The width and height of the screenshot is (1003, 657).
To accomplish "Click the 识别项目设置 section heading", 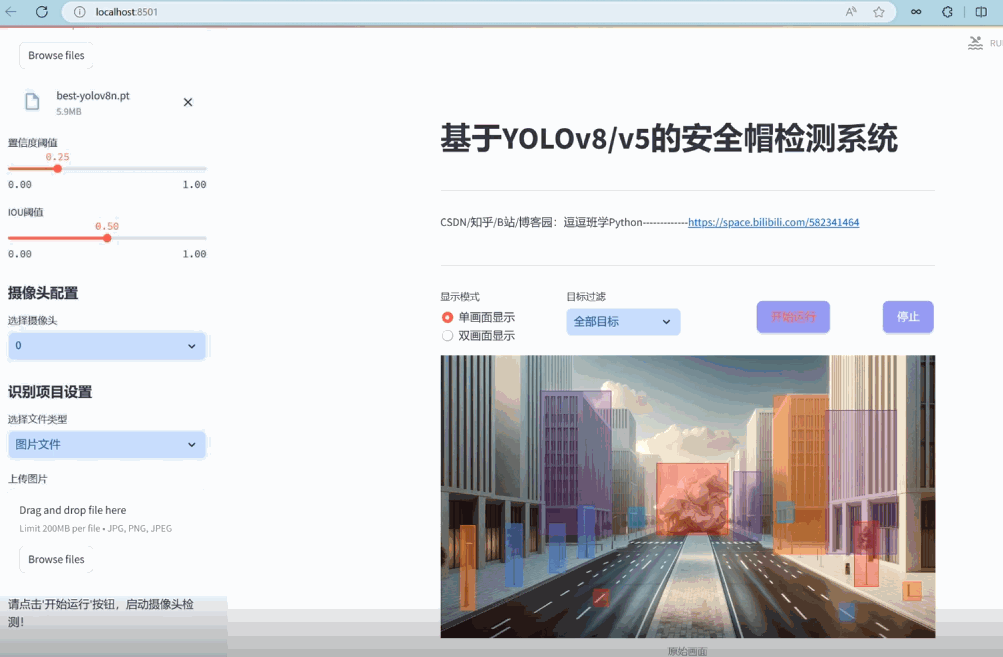I will (50, 392).
